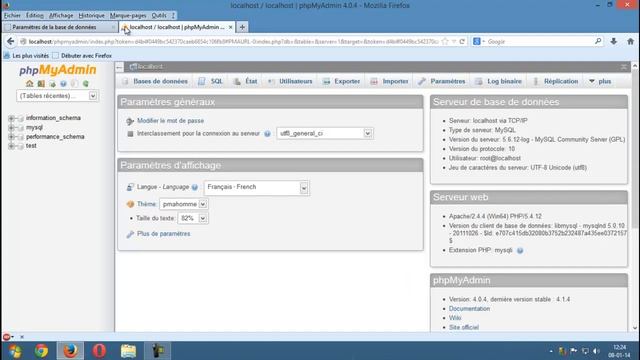The image size is (640, 360).
Task: Open the Tables récentes dropdown
Action: click(x=58, y=96)
